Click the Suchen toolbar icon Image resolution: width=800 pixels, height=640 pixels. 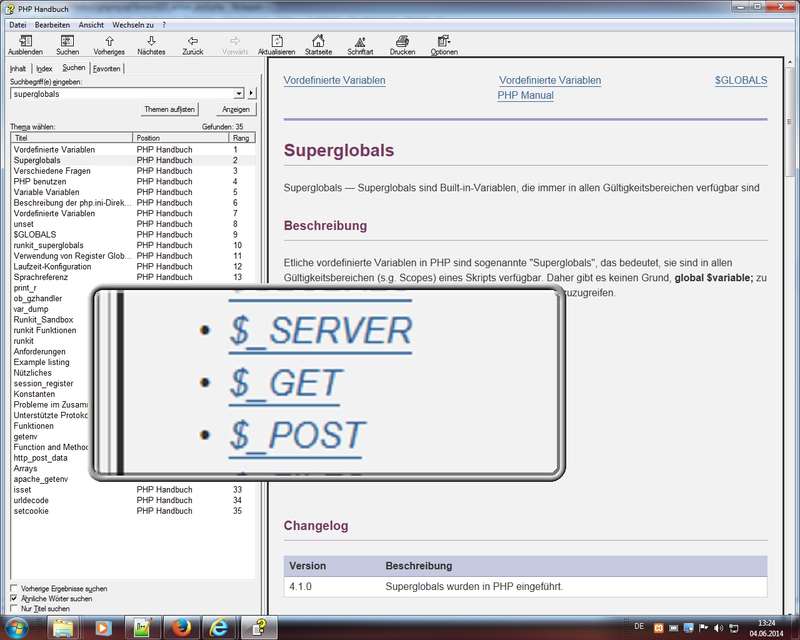[x=67, y=42]
